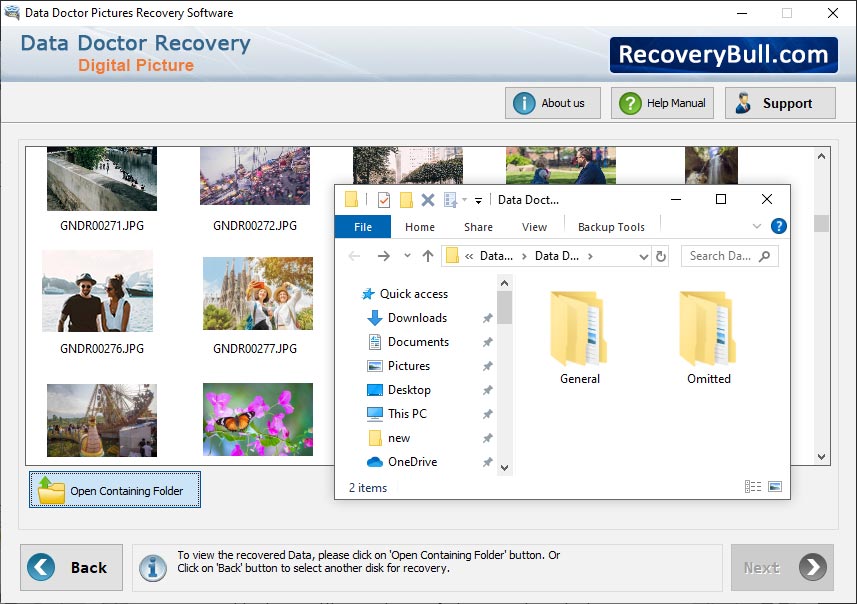Screen dimensions: 857x604
Task: Open the Backup Tools ribbon tab
Action: 611,227
